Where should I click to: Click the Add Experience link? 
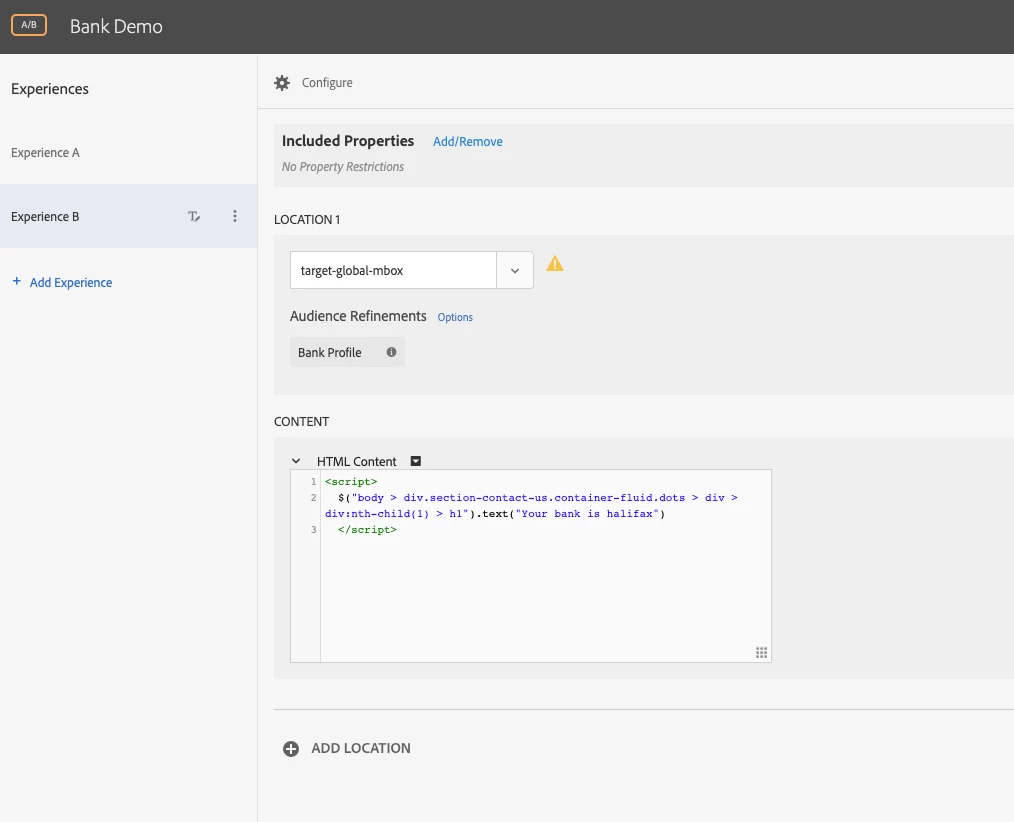[x=70, y=283]
